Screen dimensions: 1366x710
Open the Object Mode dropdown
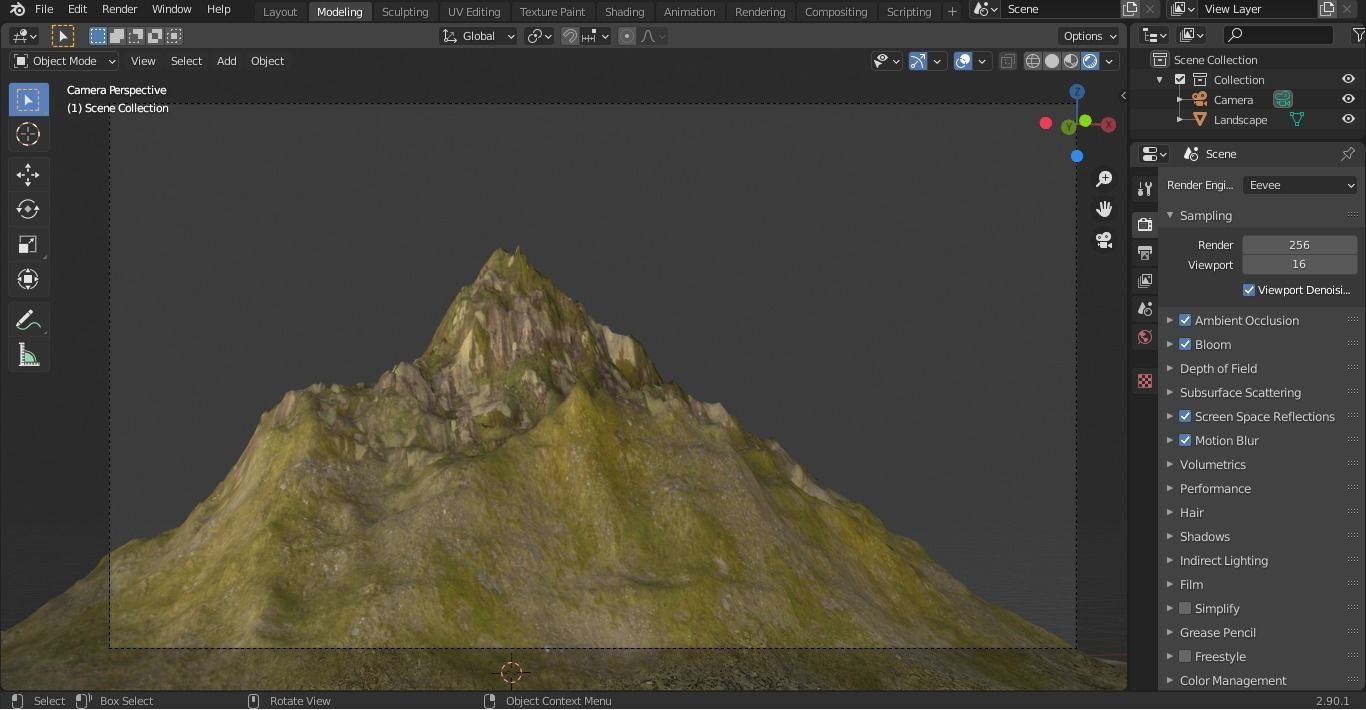(65, 61)
